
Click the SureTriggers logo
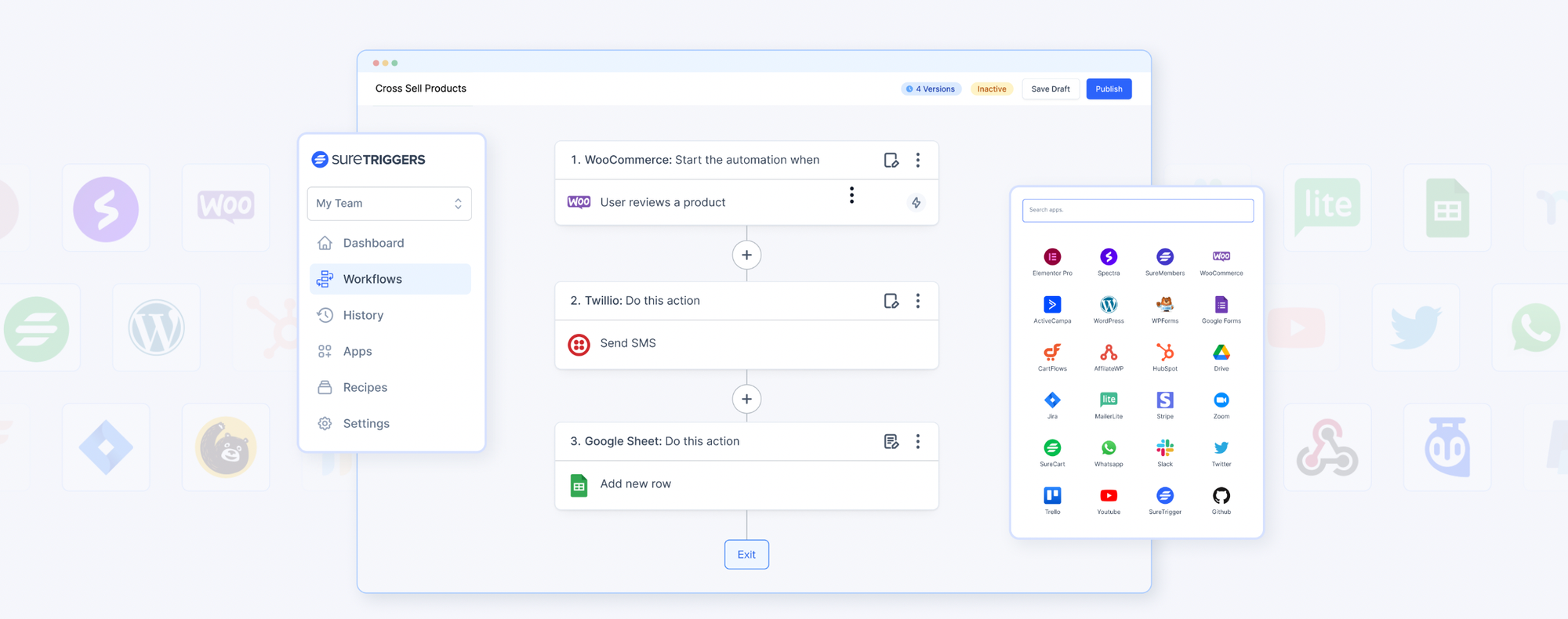(368, 159)
